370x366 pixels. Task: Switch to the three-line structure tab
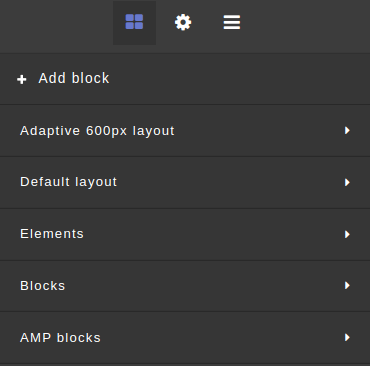pyautogui.click(x=232, y=23)
